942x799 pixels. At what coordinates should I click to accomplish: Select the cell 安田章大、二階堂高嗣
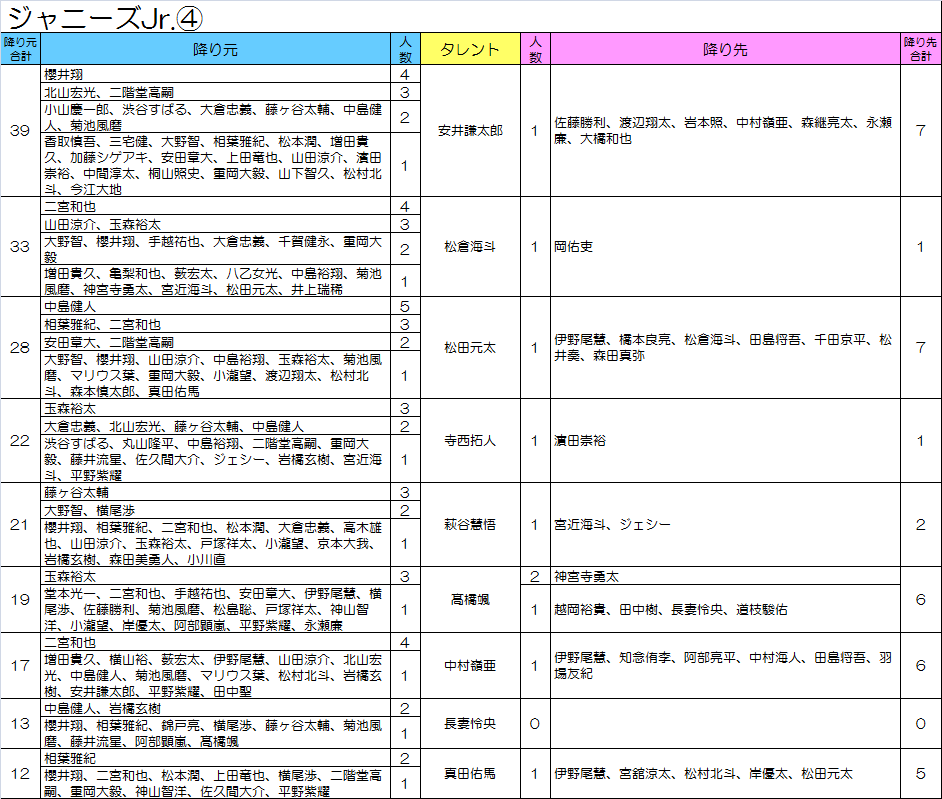point(216,342)
